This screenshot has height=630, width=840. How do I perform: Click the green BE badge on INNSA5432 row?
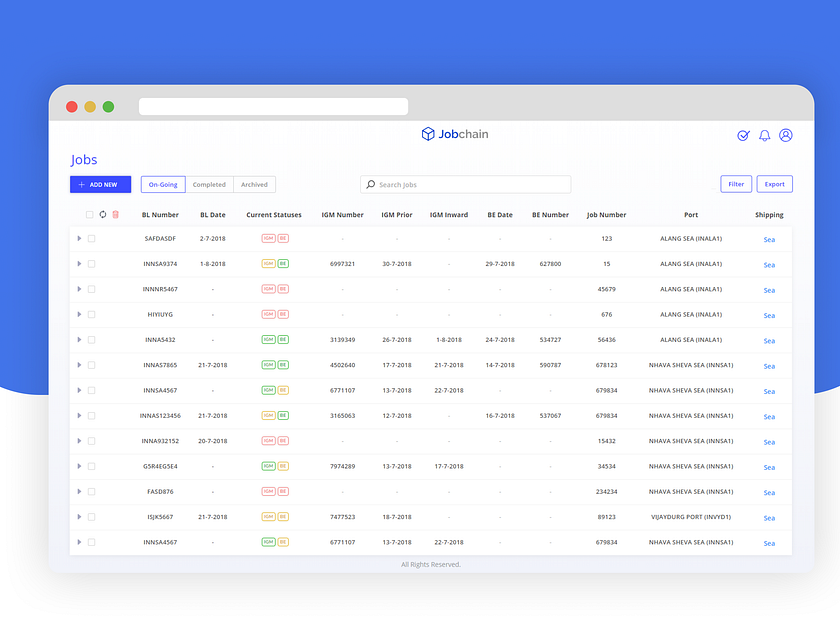pos(282,339)
